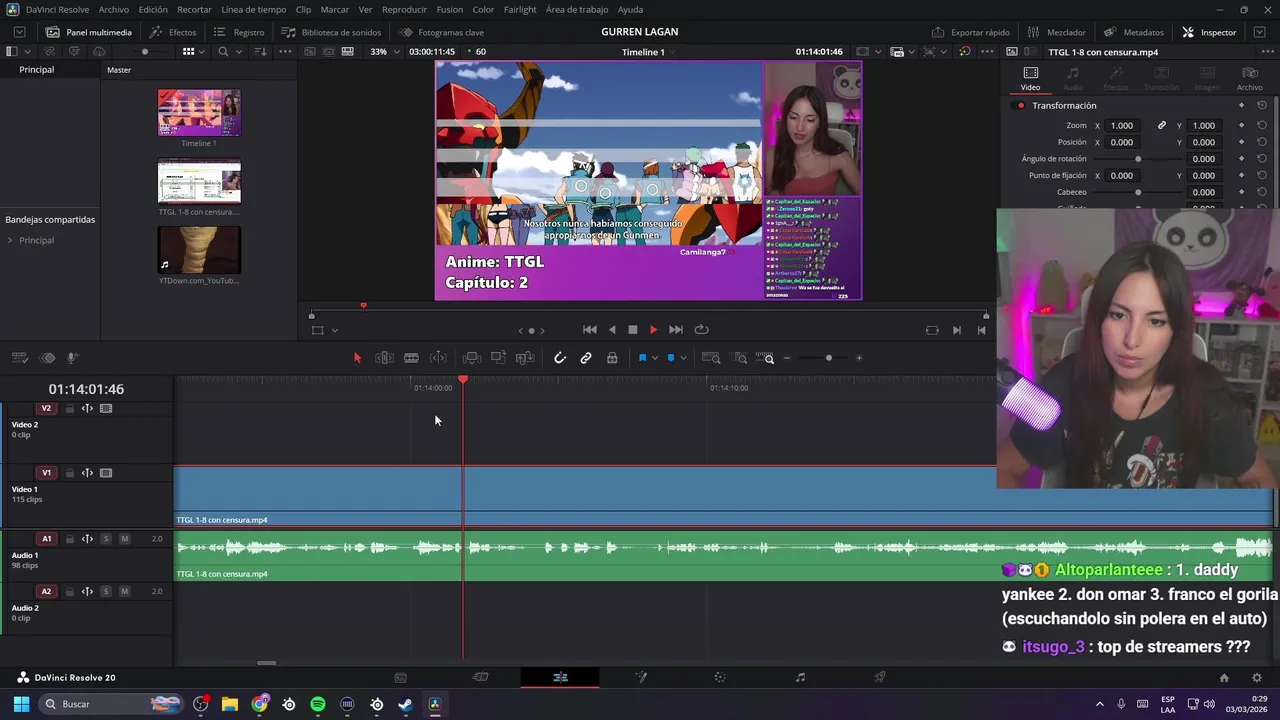Open viewer zoom 33% dropdown
The height and width of the screenshot is (720, 1280).
point(384,51)
